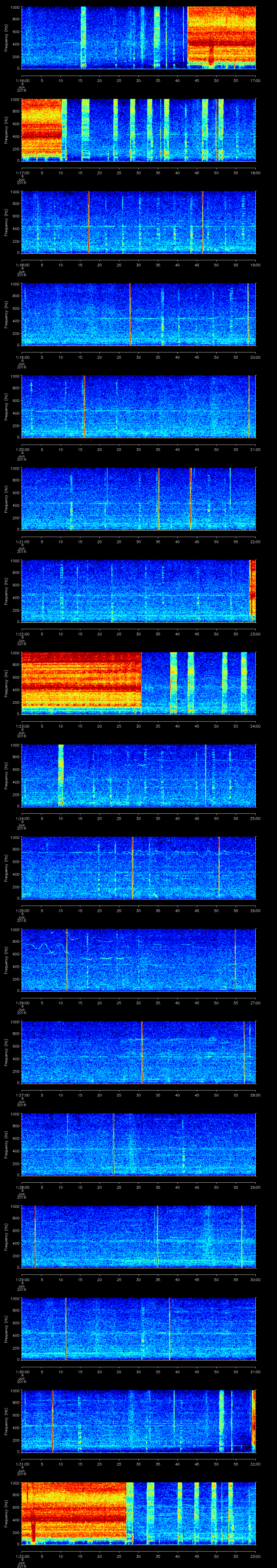Screen dimensions: 277x1568
Task: Click the "17:00" end time label
Action: [255, 80]
